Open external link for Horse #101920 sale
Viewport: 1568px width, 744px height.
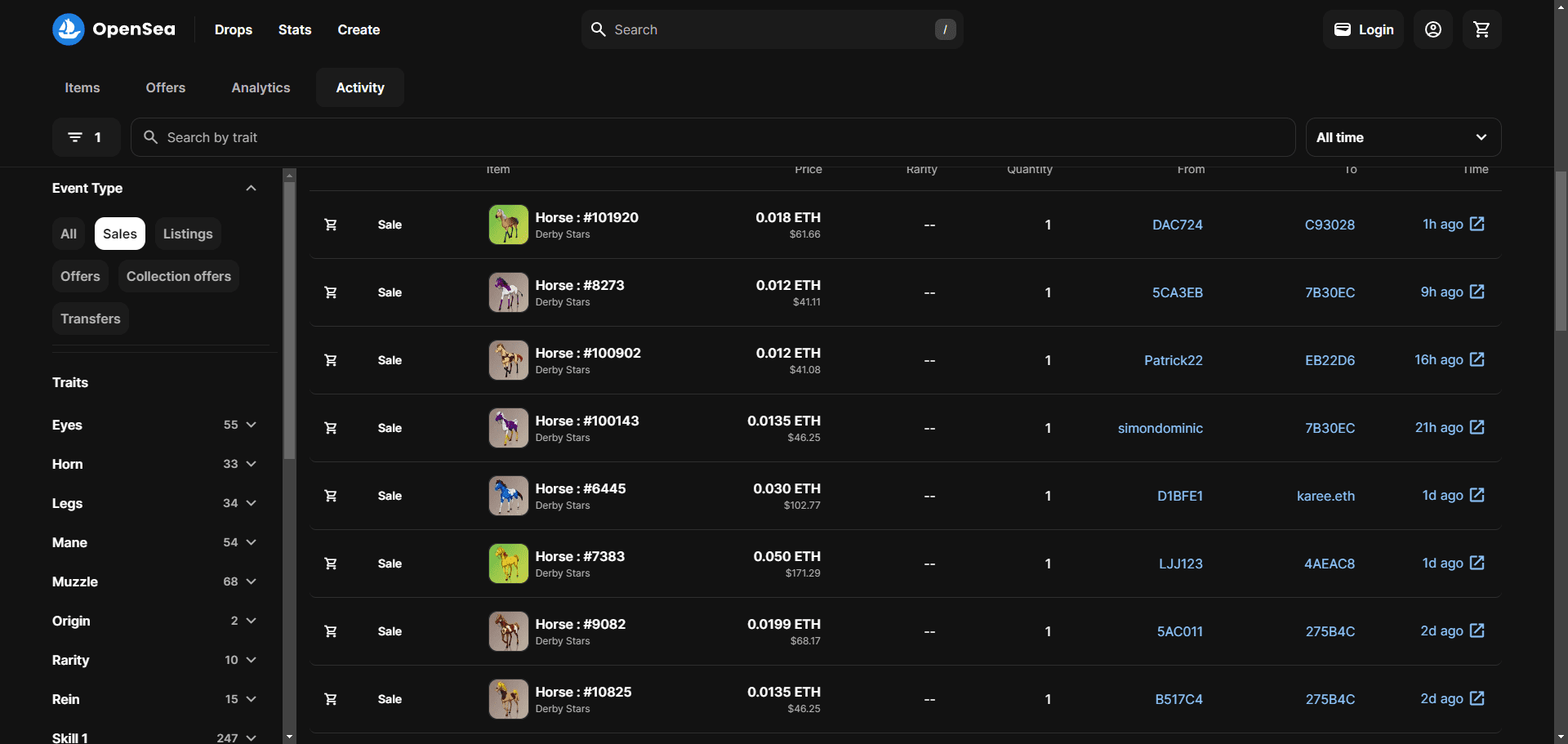point(1477,224)
